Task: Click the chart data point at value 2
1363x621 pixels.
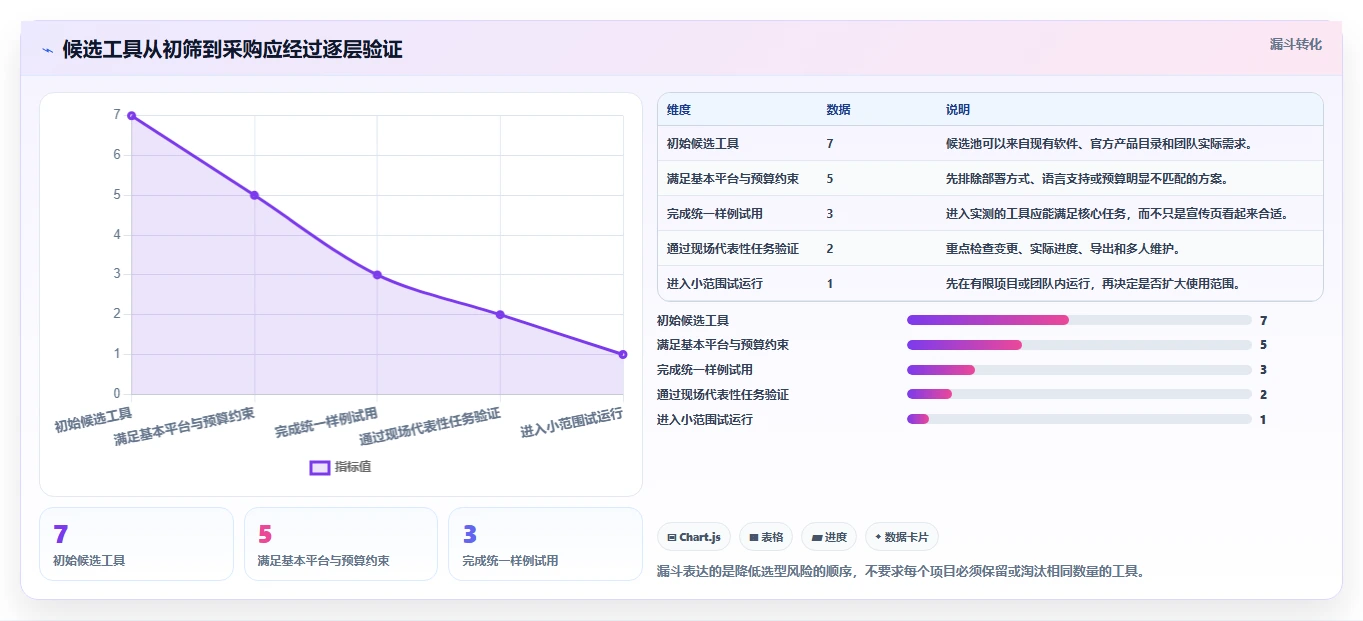Action: (x=500, y=315)
